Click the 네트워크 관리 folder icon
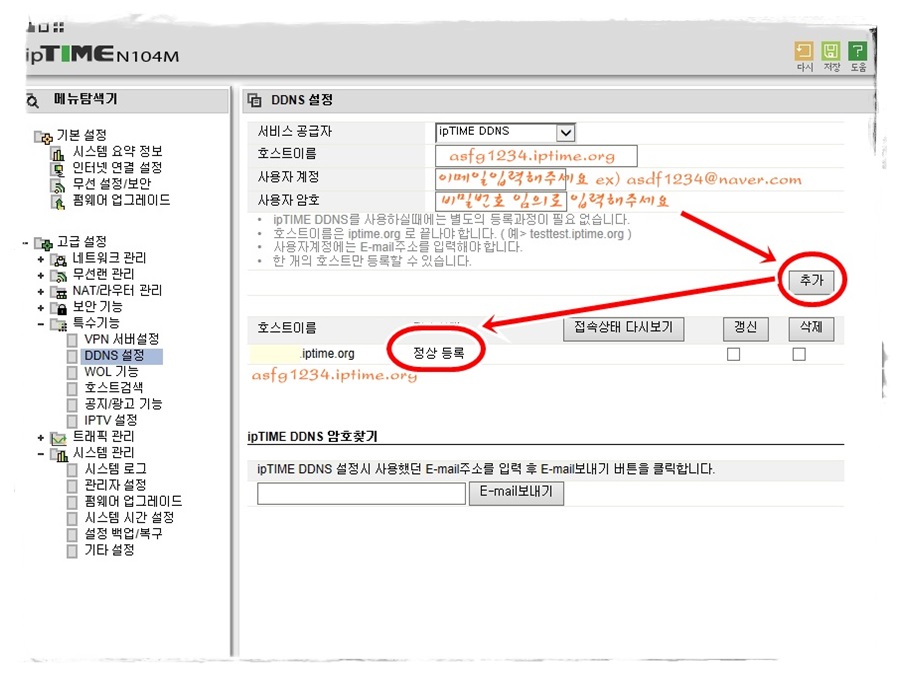 click(59, 259)
